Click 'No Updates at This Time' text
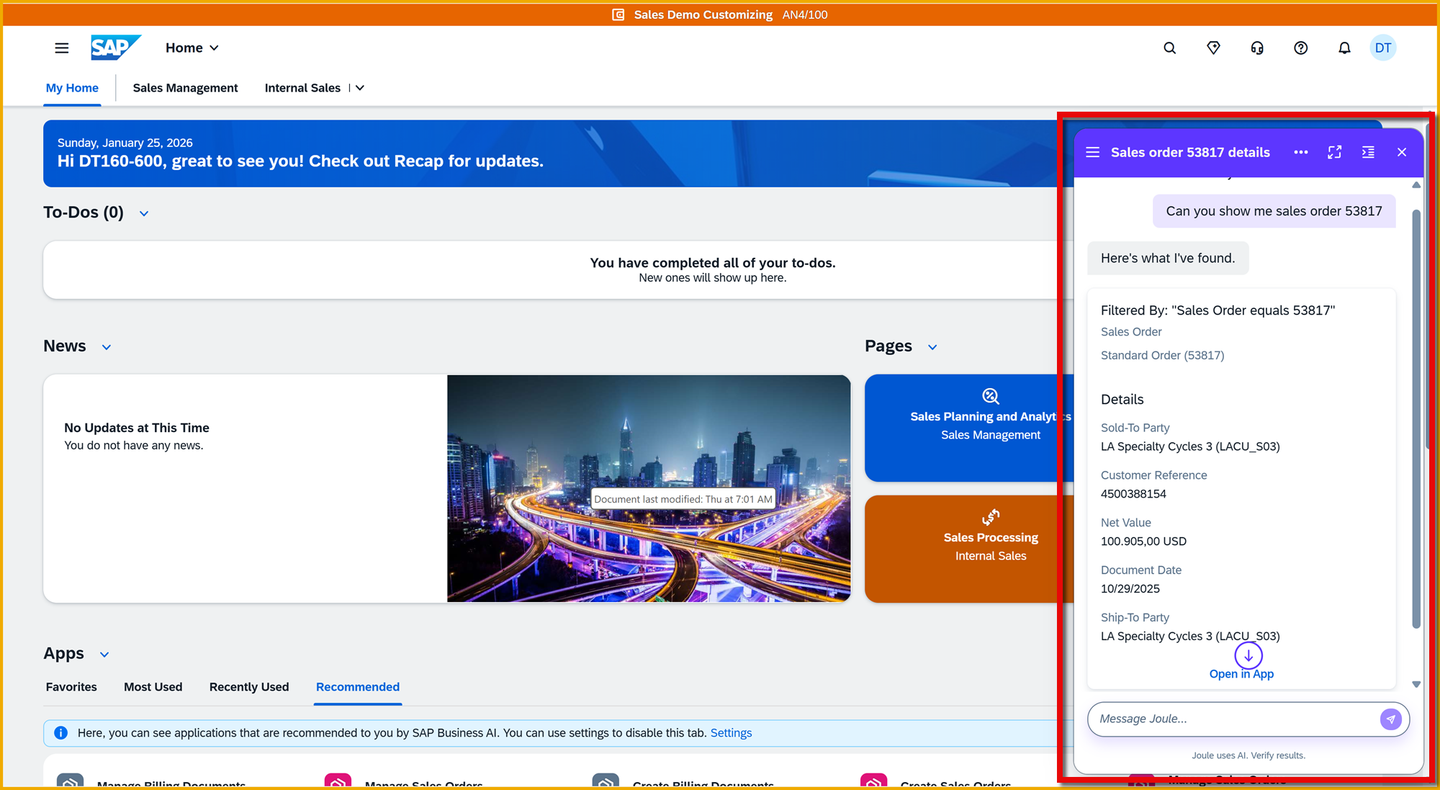This screenshot has height=790, width=1440. pyautogui.click(x=137, y=428)
